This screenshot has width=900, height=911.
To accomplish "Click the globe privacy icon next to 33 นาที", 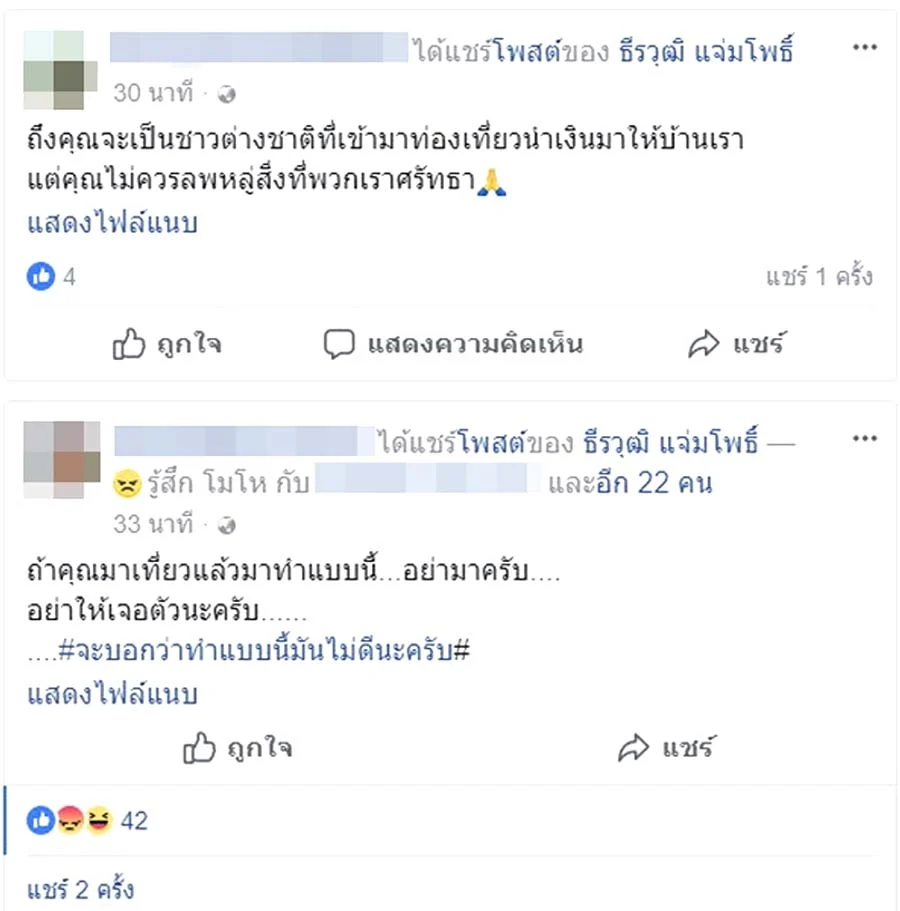I will point(226,526).
